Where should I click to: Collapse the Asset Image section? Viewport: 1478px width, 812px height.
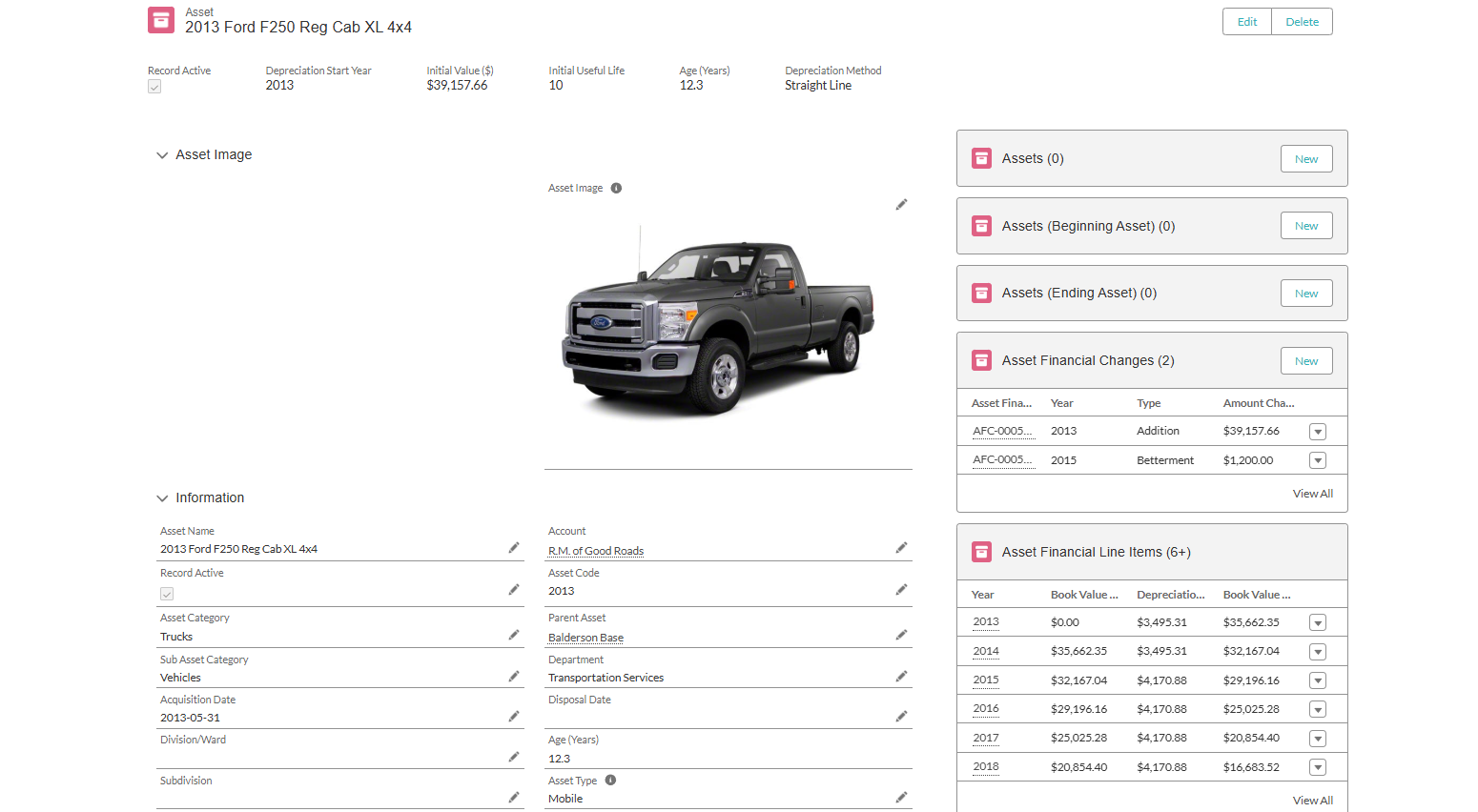(162, 154)
